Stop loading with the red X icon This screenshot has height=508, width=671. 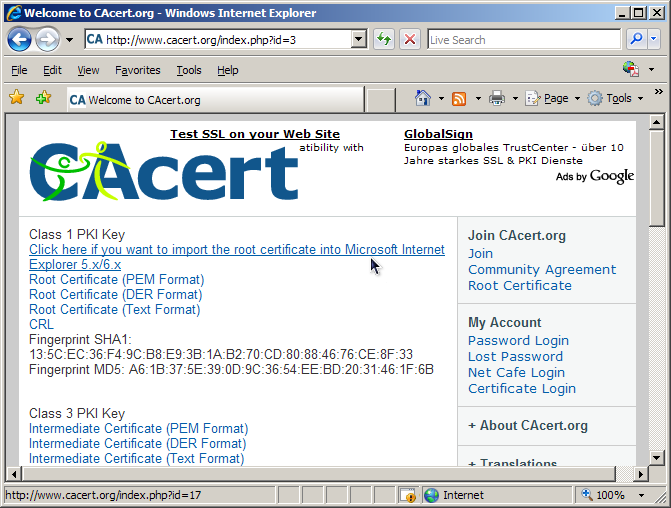click(410, 40)
